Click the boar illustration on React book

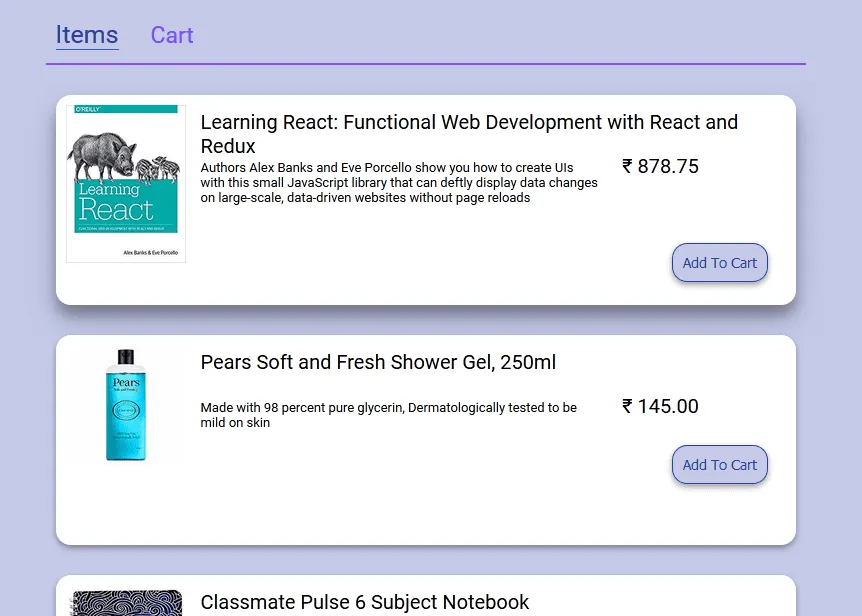103,155
